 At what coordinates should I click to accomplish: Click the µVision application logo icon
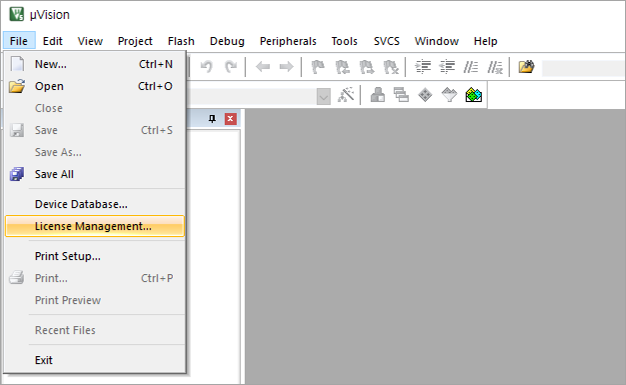[17, 14]
